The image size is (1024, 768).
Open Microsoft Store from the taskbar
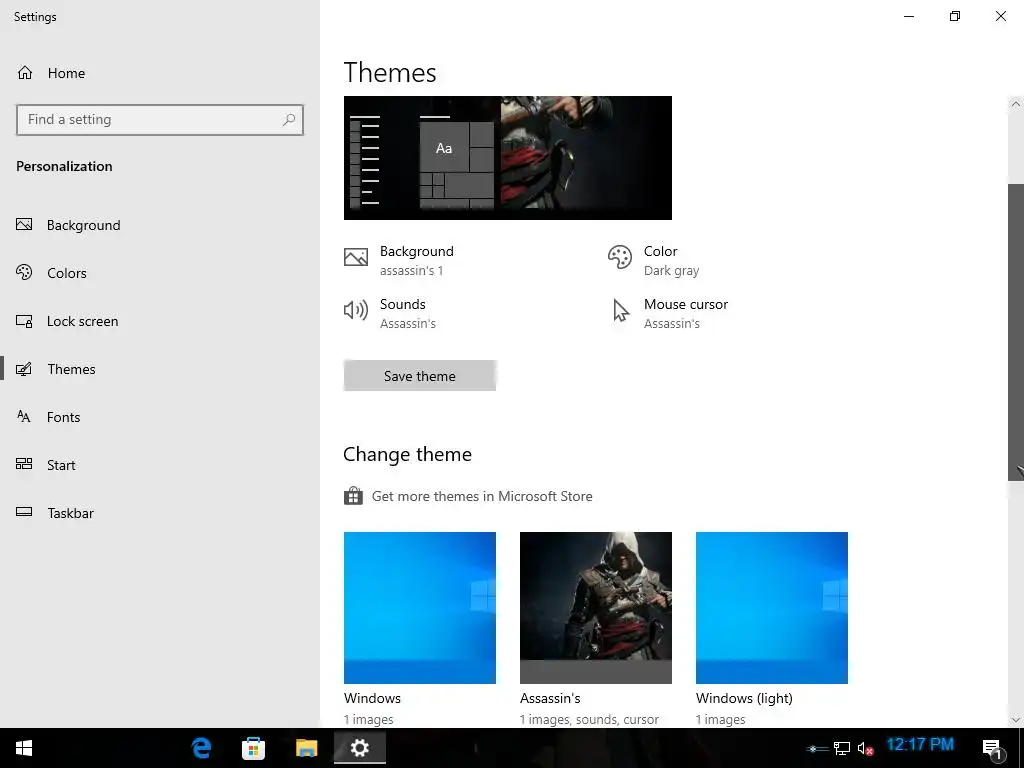coord(253,748)
